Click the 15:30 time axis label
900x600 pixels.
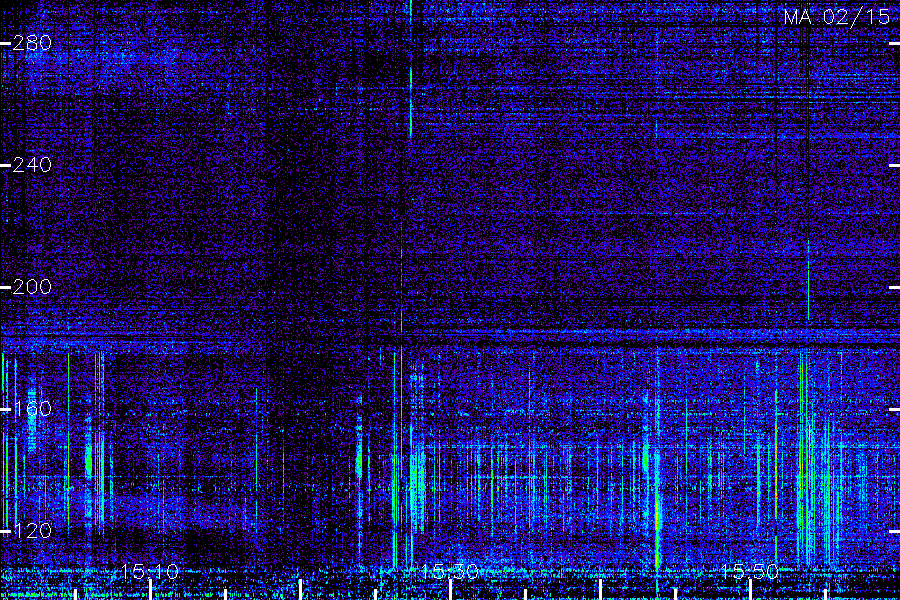450,572
